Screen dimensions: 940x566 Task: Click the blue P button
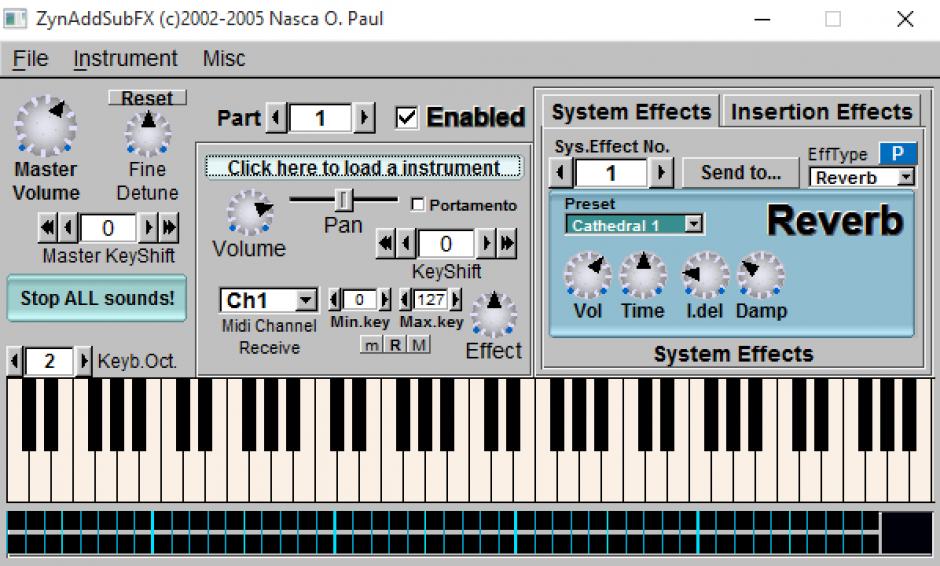coord(897,153)
